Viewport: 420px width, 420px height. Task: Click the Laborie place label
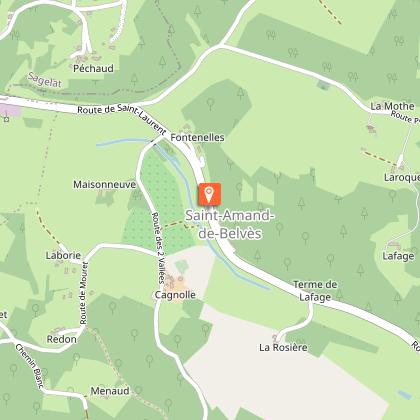(63, 255)
